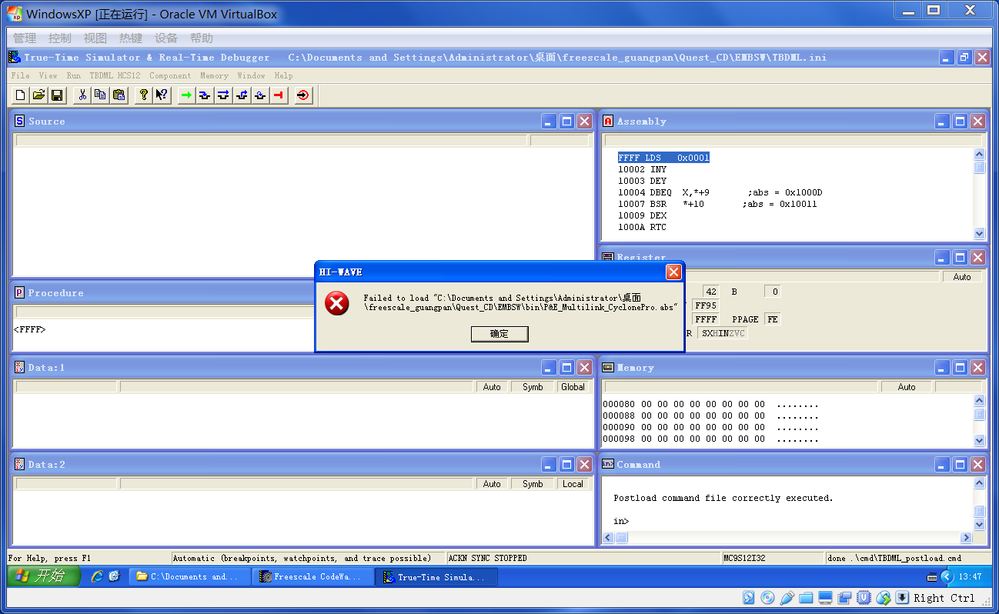
Task: Click the Single Step debugger icon
Action: [x=205, y=96]
